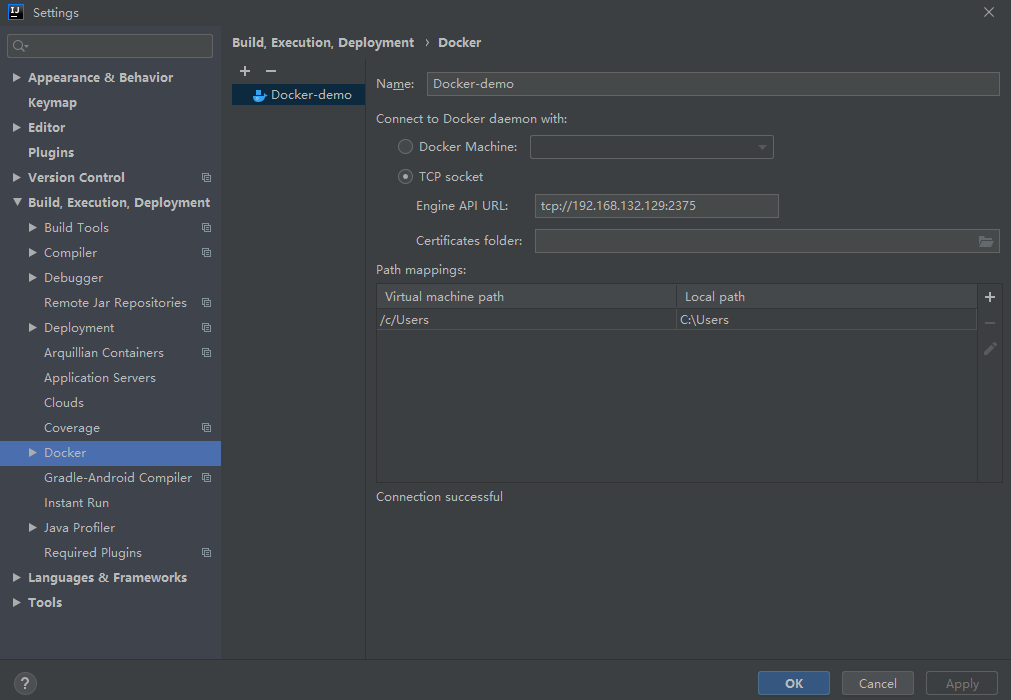This screenshot has height=700, width=1011.
Task: Open the help question mark button
Action: 26,684
